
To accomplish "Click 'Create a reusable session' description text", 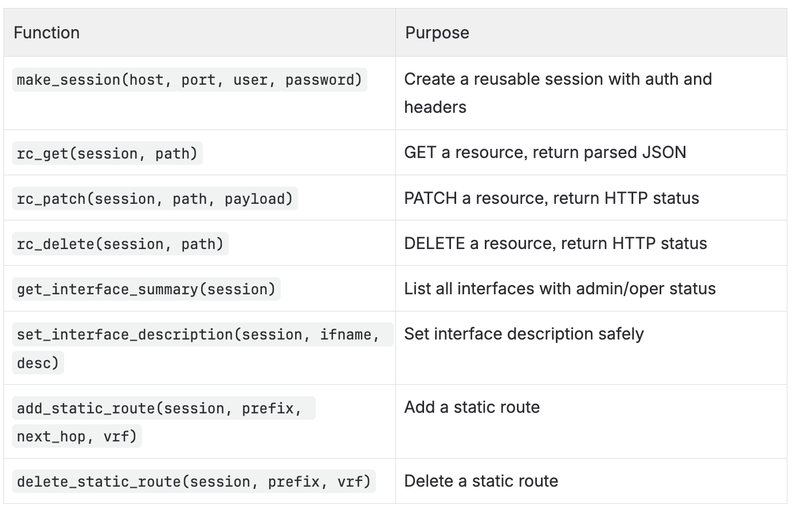I will click(x=558, y=93).
